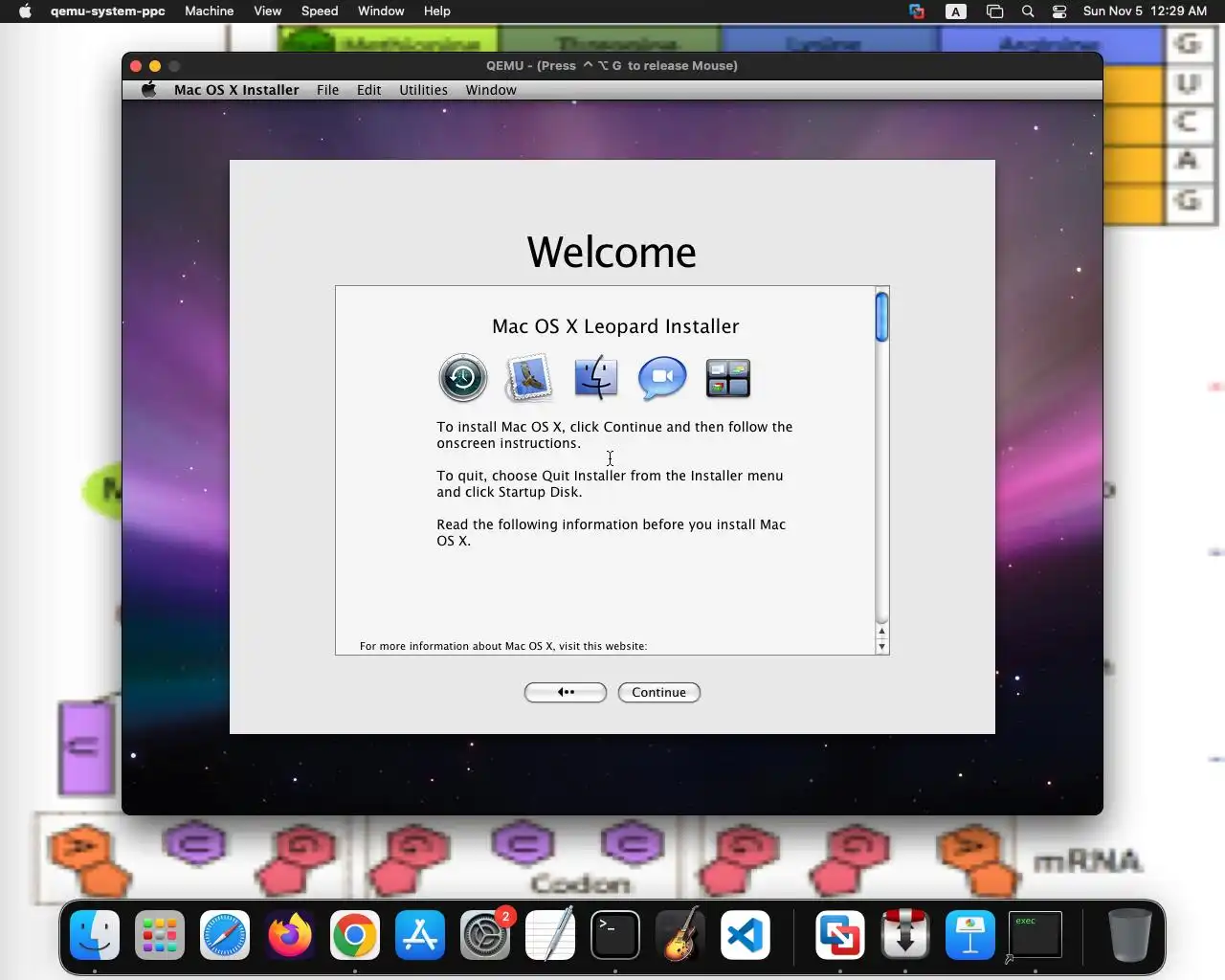Open the installer's Window menu
Viewport: 1225px width, 980px height.
click(491, 90)
